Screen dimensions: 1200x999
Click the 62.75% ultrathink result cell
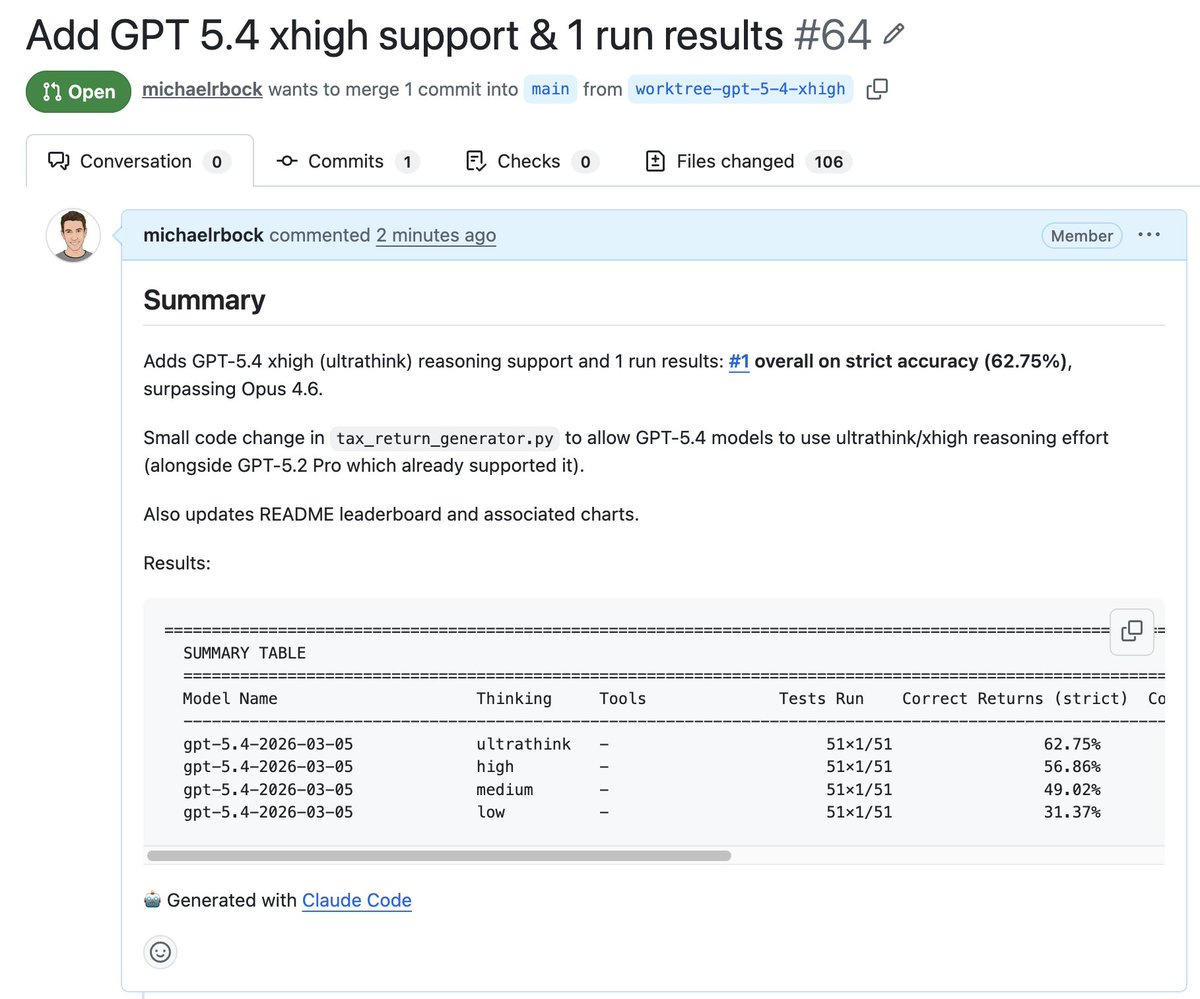[1072, 744]
